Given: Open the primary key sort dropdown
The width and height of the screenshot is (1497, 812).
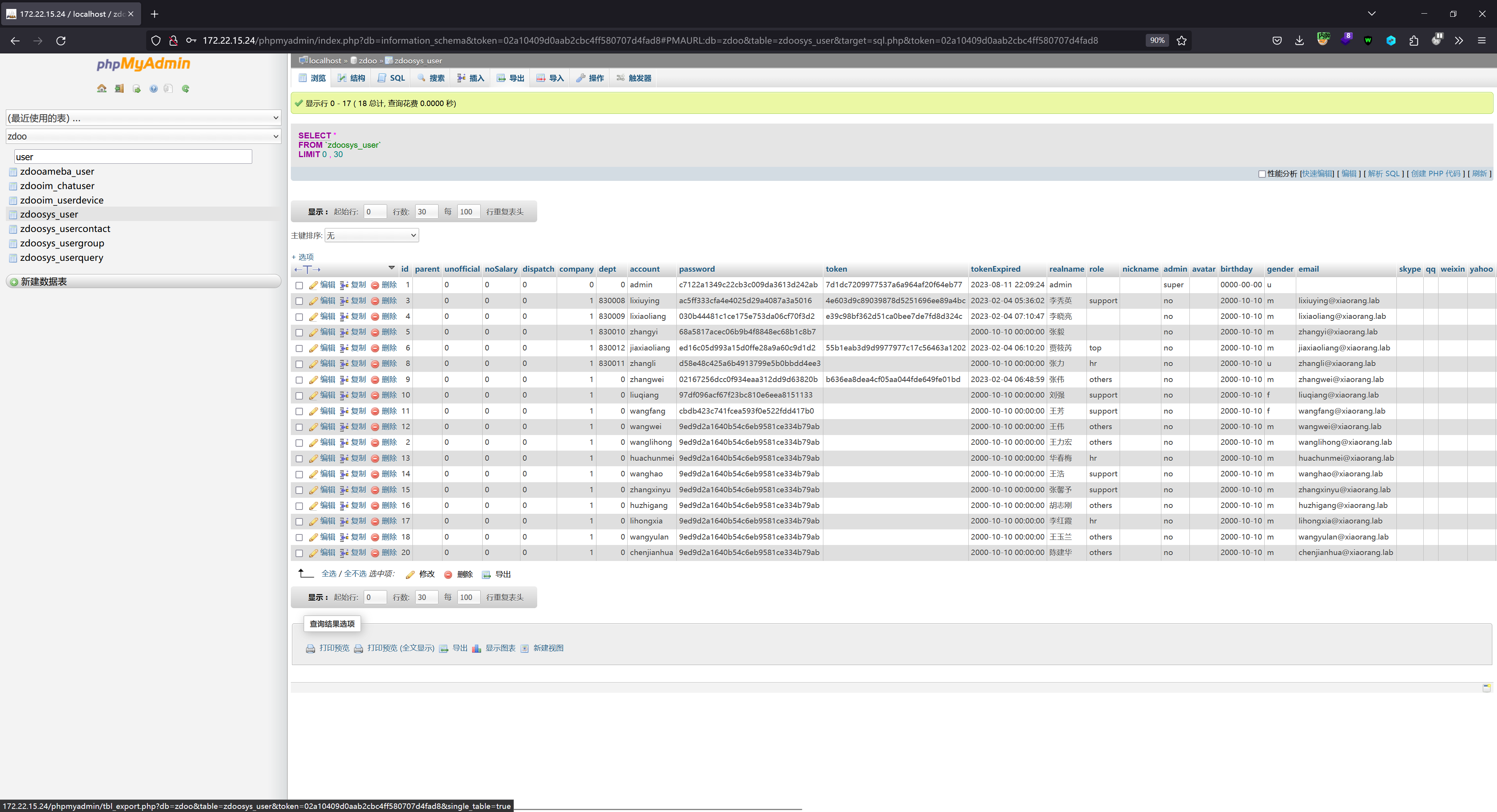Looking at the screenshot, I should (x=372, y=235).
